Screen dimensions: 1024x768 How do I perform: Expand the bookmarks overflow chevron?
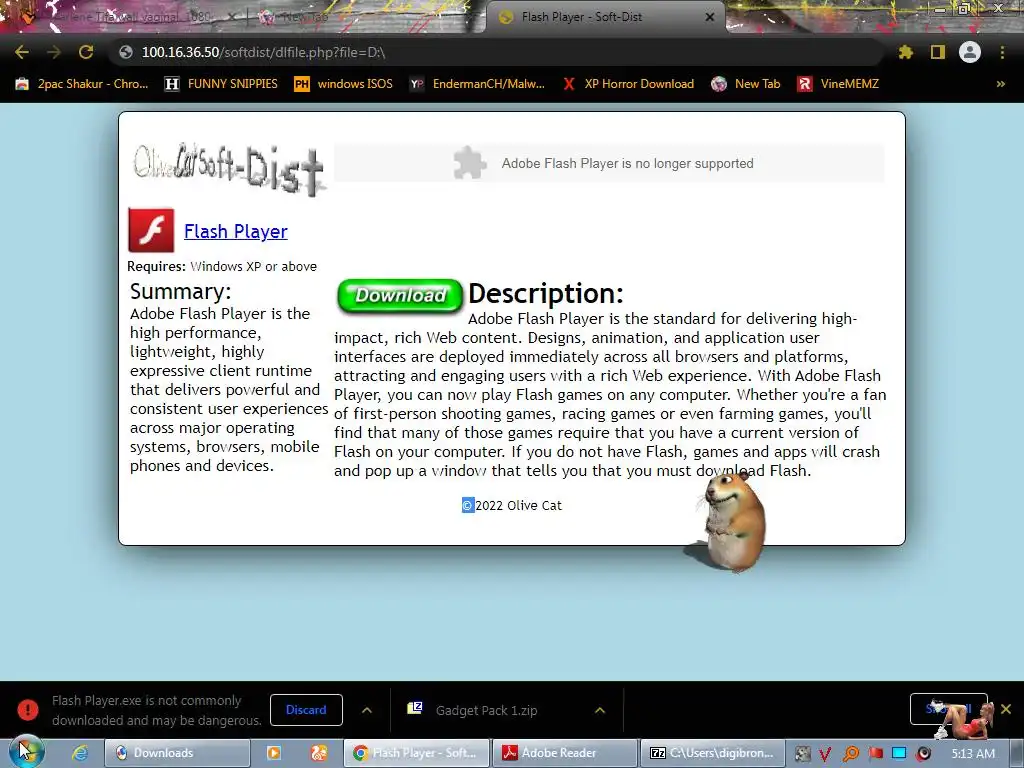1000,84
